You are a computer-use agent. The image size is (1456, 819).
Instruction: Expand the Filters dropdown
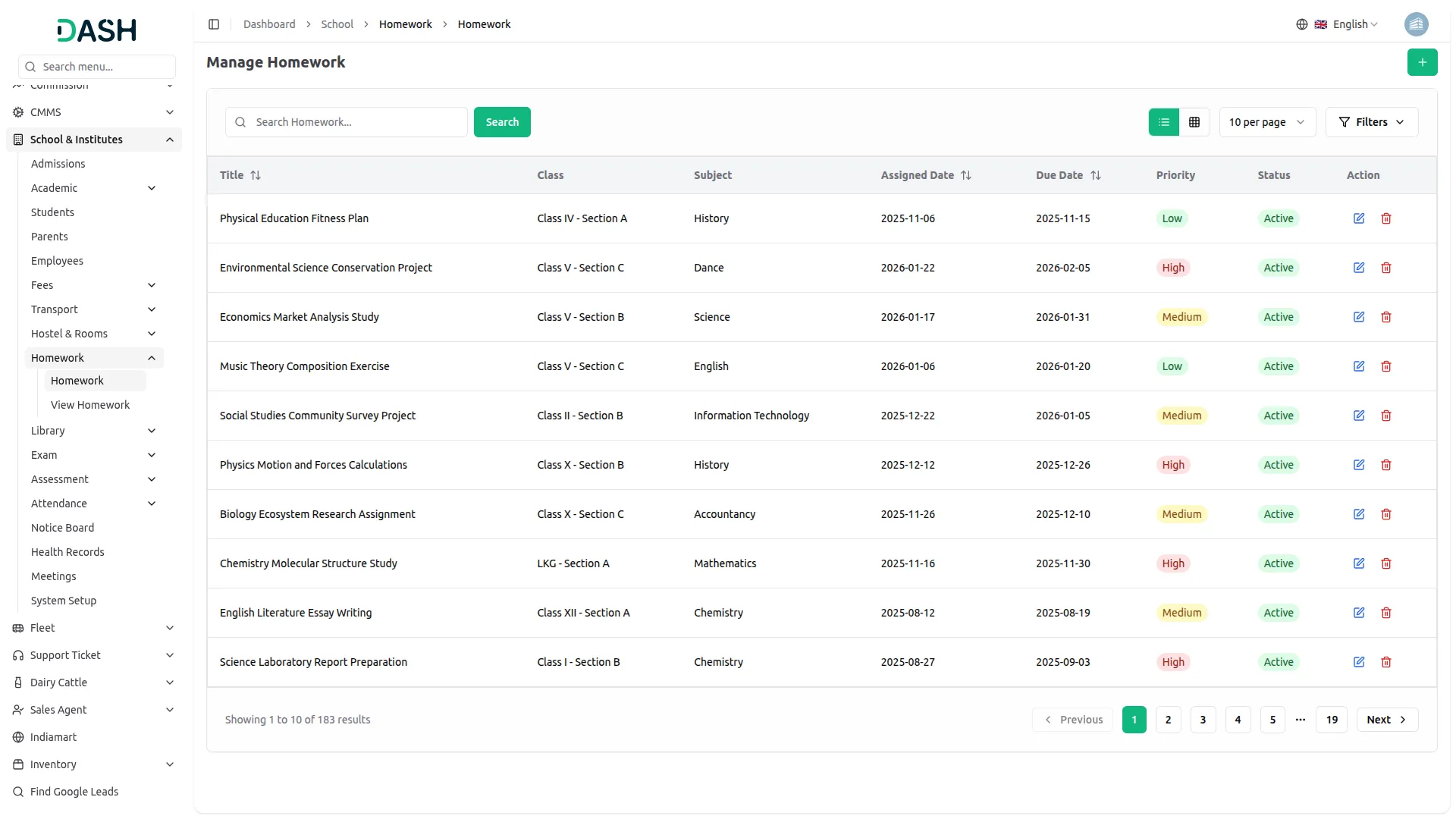tap(1371, 122)
